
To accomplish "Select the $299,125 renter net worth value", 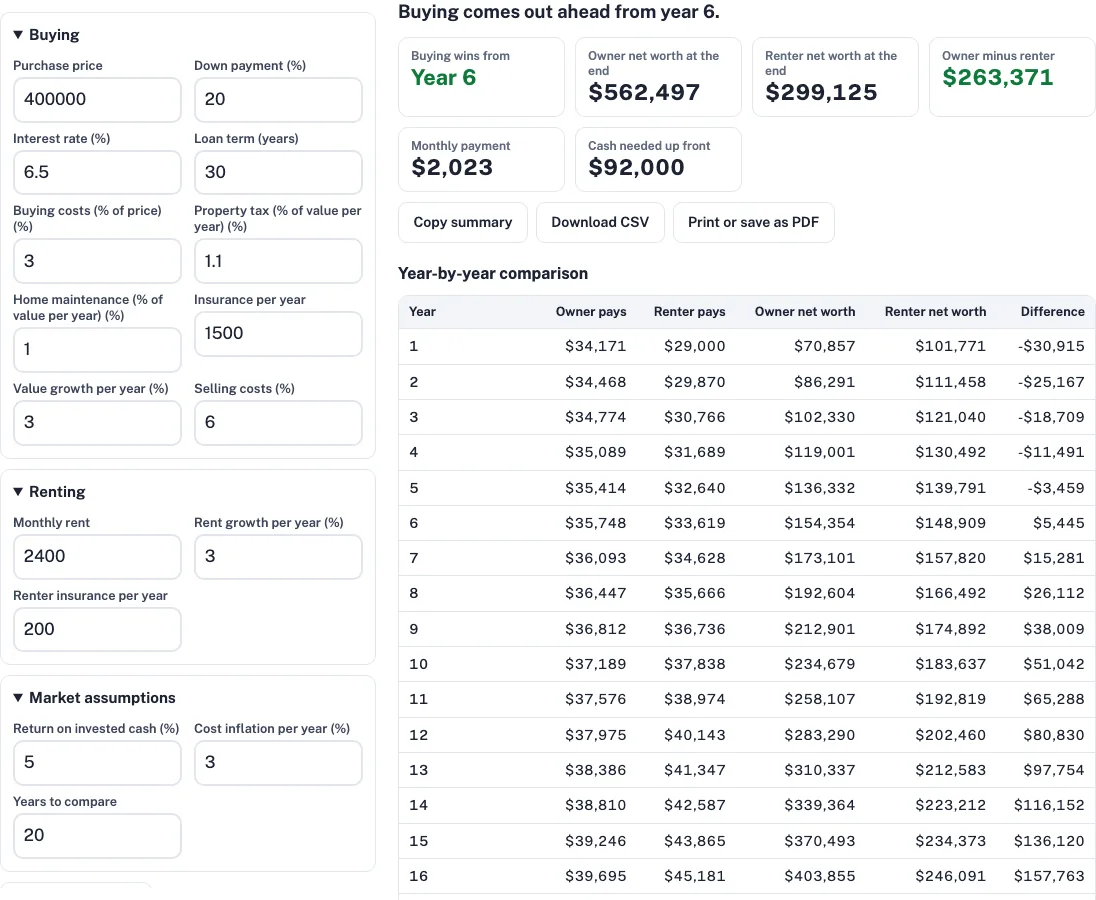I will click(821, 92).
